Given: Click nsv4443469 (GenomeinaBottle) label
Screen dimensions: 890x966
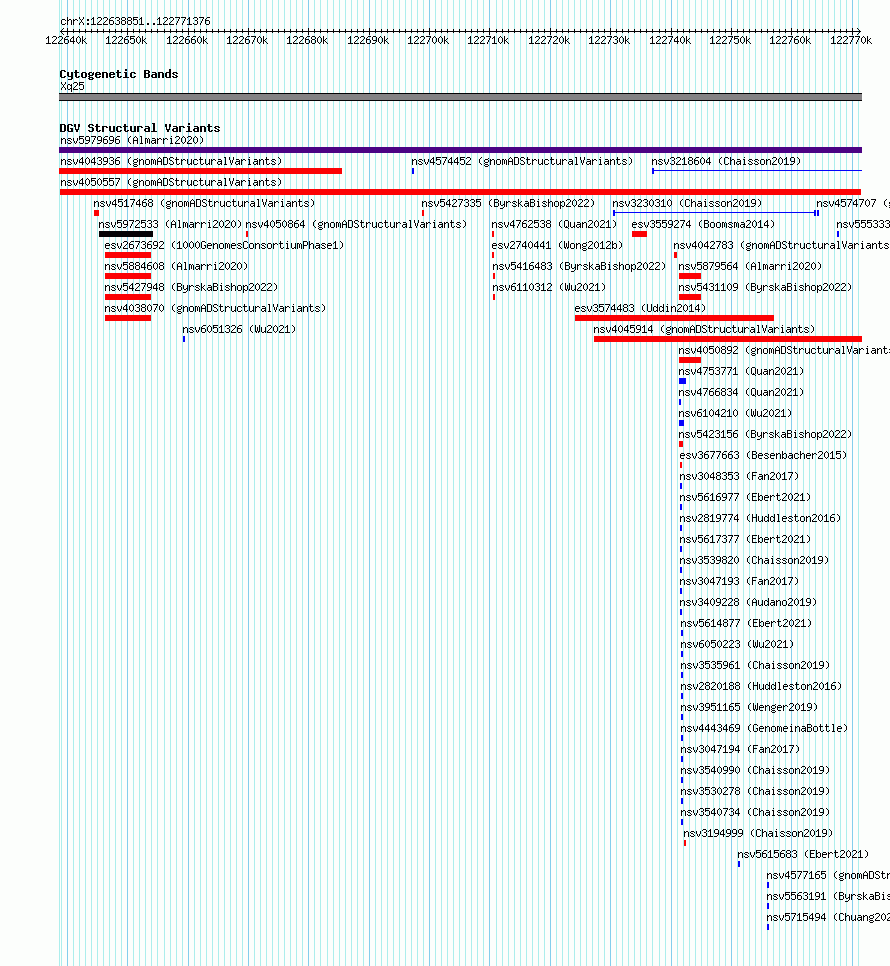Looking at the screenshot, I should 764,727.
